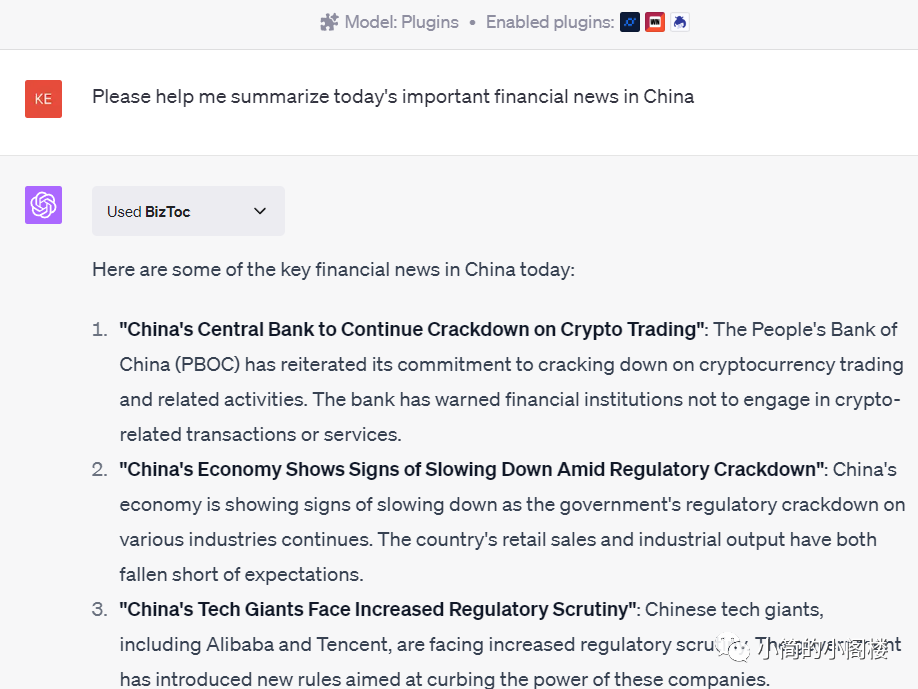Click the purple ChatGPT logo avatar
The image size is (918, 689).
(43, 205)
